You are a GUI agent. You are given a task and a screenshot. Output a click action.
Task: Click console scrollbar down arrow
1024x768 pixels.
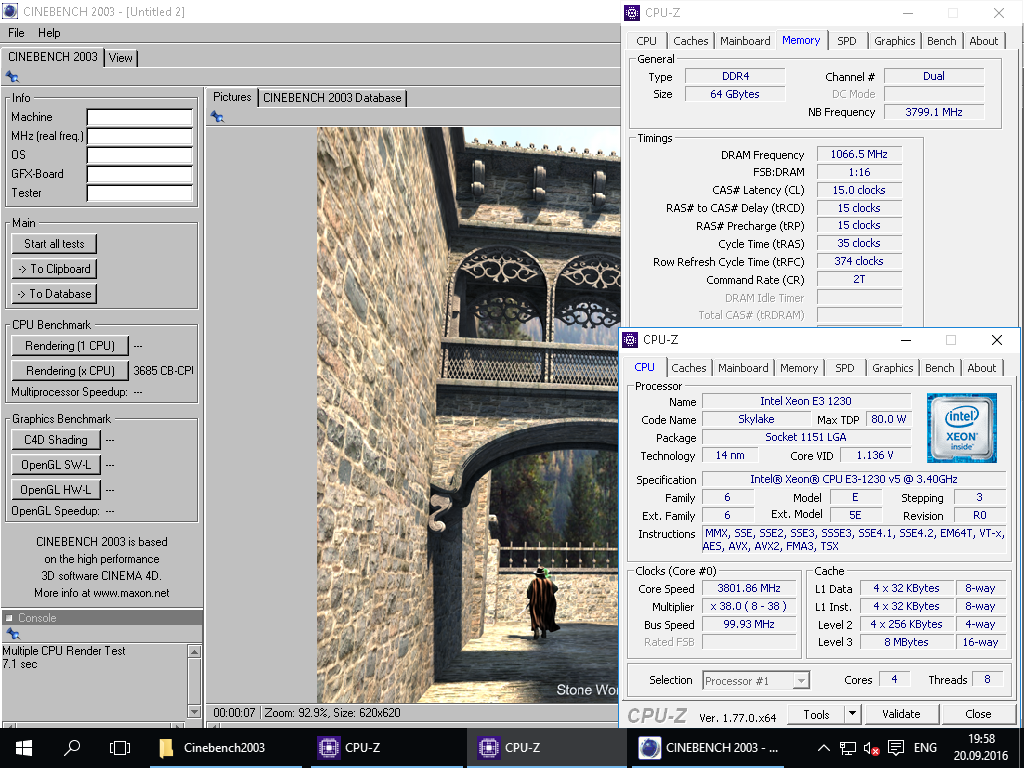click(x=194, y=711)
